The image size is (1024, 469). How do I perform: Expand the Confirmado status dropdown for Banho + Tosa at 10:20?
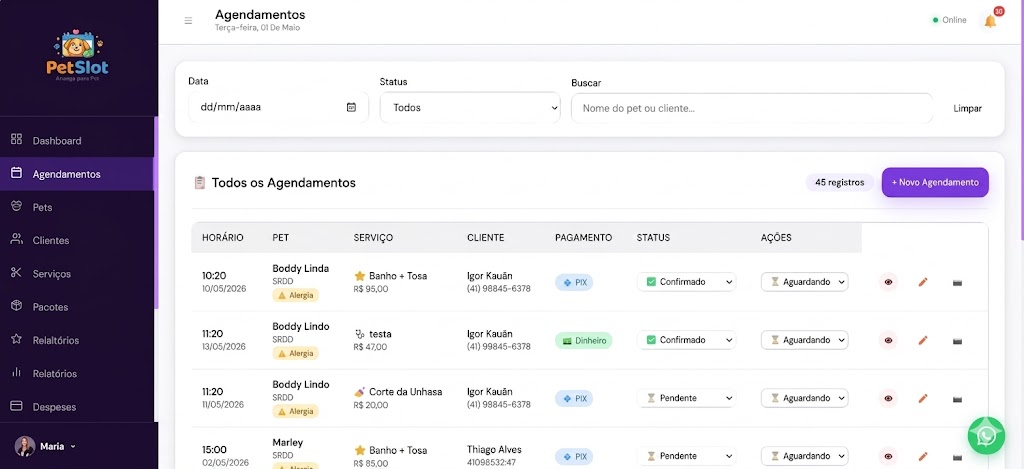(x=686, y=282)
